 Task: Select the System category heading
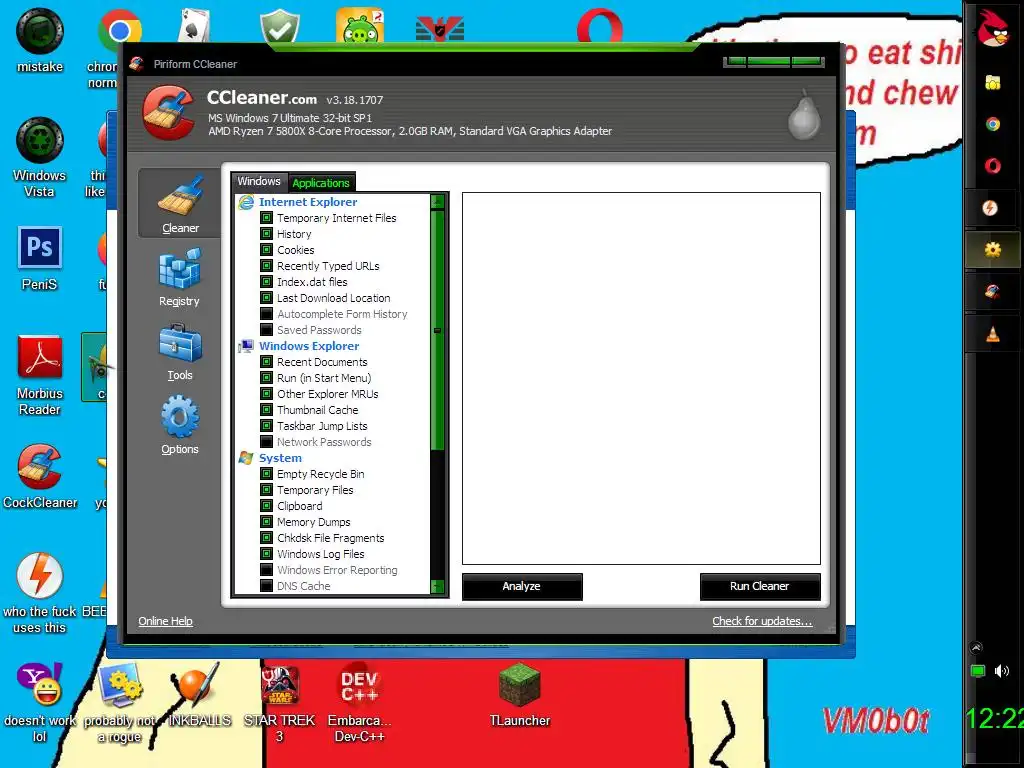click(280, 458)
